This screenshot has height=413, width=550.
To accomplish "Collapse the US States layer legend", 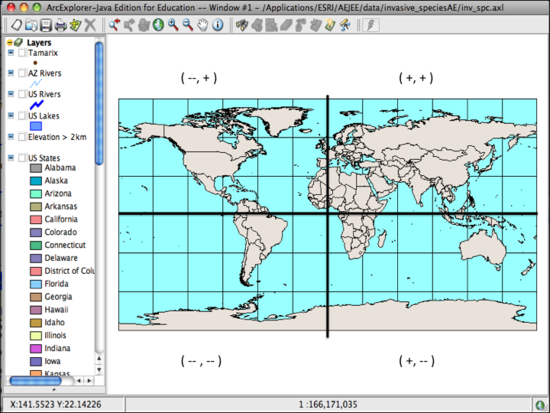I will pyautogui.click(x=11, y=158).
